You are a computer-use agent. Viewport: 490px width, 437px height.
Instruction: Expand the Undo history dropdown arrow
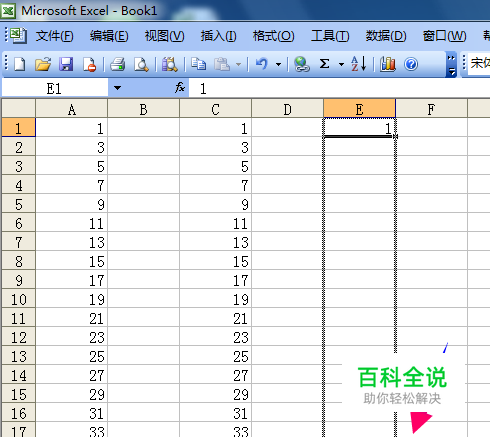pyautogui.click(x=278, y=64)
